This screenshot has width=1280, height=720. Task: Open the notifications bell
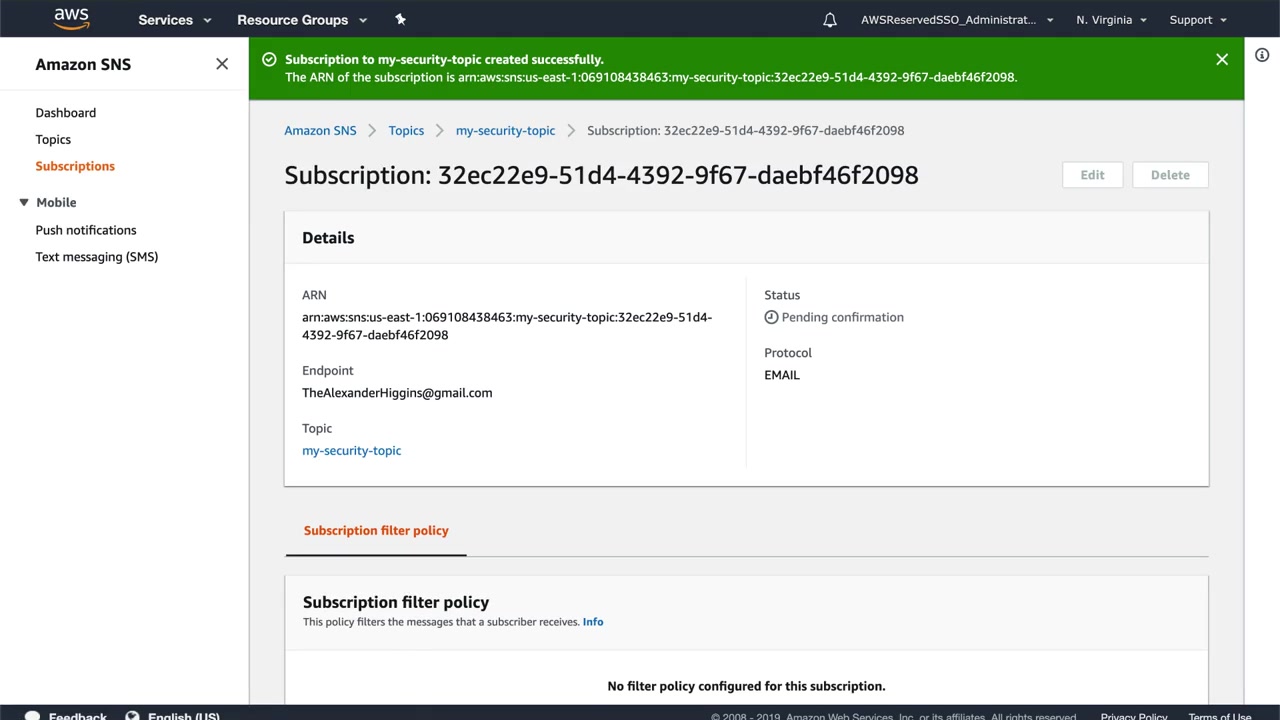click(830, 20)
